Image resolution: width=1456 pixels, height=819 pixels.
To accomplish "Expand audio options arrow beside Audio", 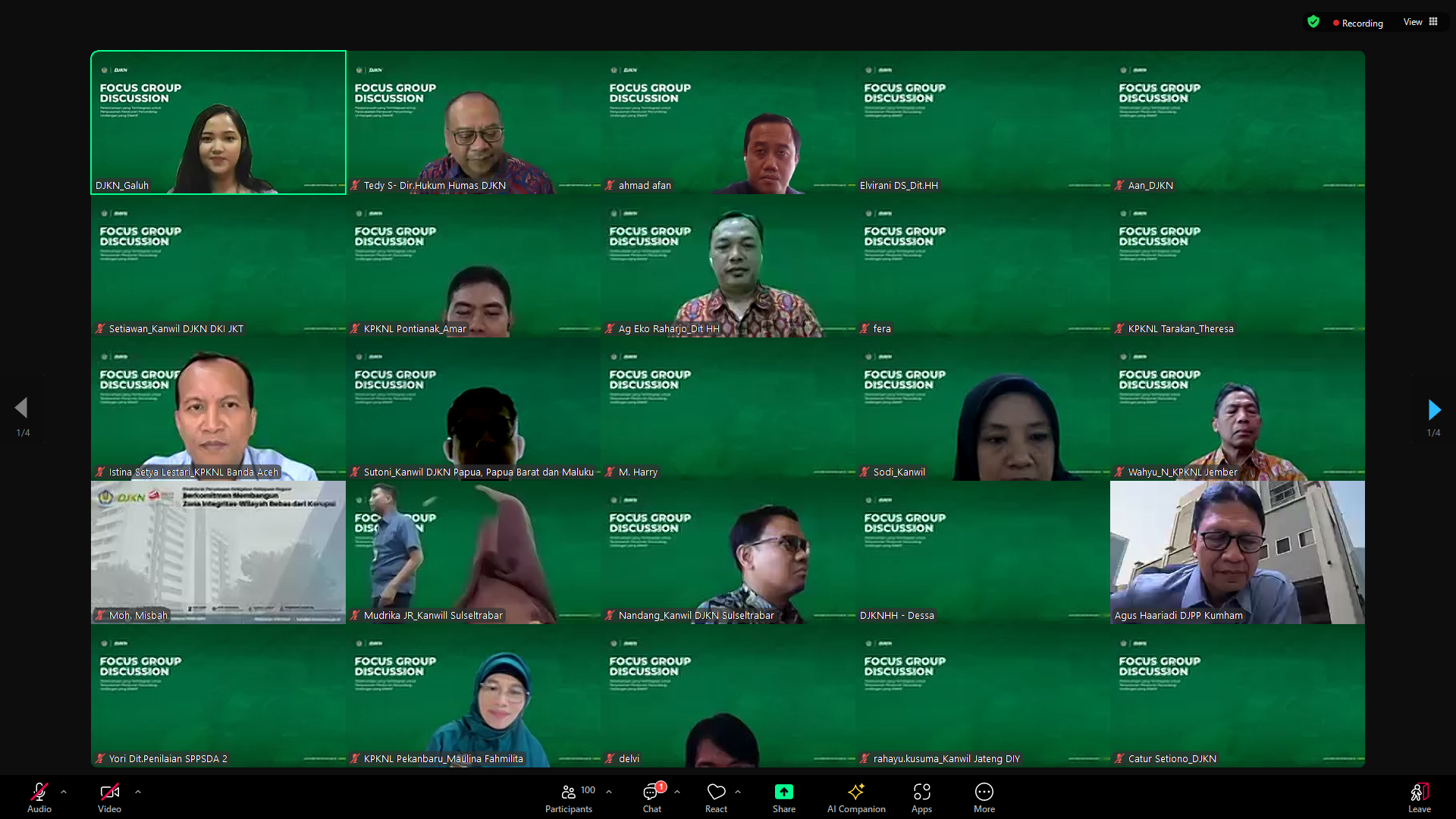I will pos(64,792).
